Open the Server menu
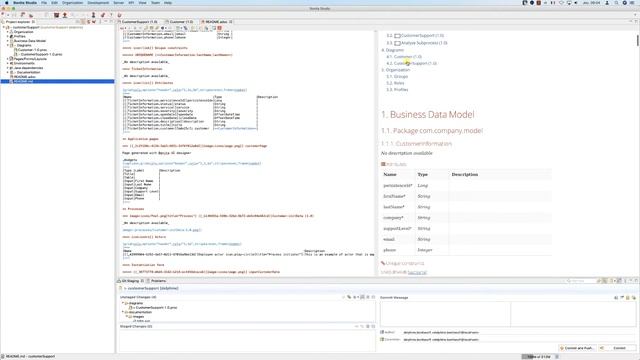Image resolution: width=640 pixels, height=360 pixels. pyautogui.click(x=118, y=2)
